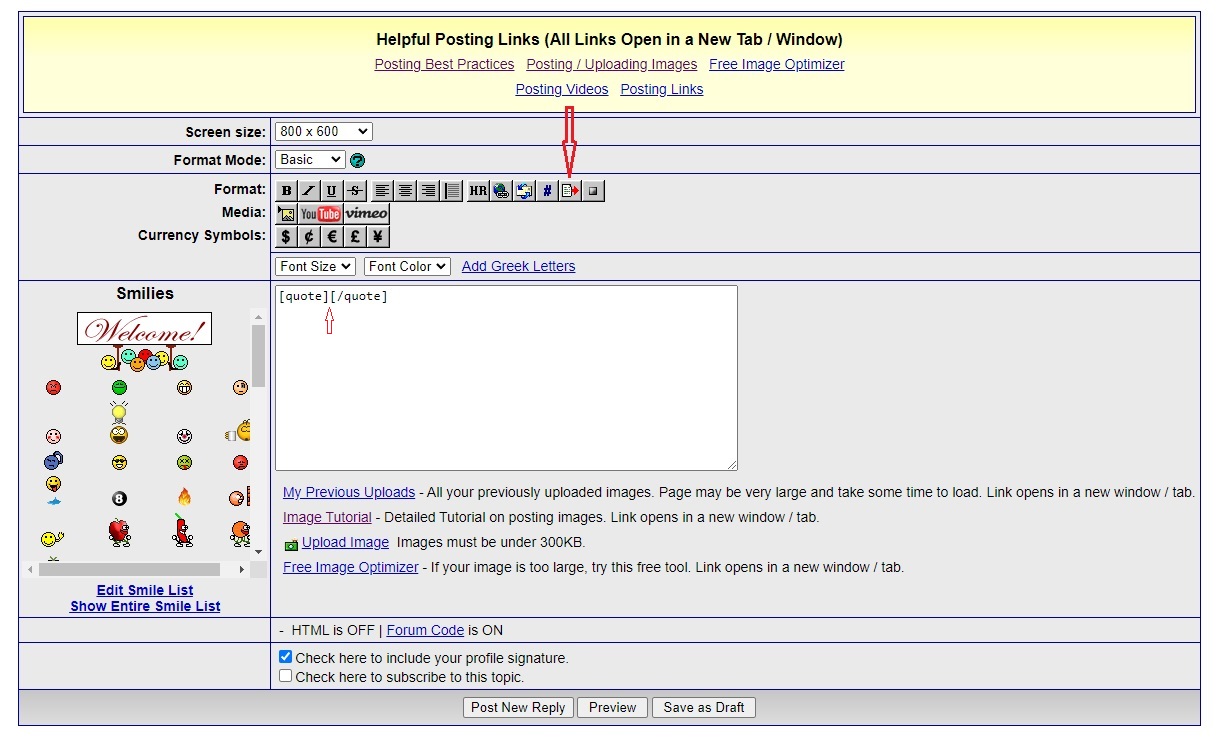Open the Screen size dropdown
This screenshot has width=1220, height=738.
point(323,131)
